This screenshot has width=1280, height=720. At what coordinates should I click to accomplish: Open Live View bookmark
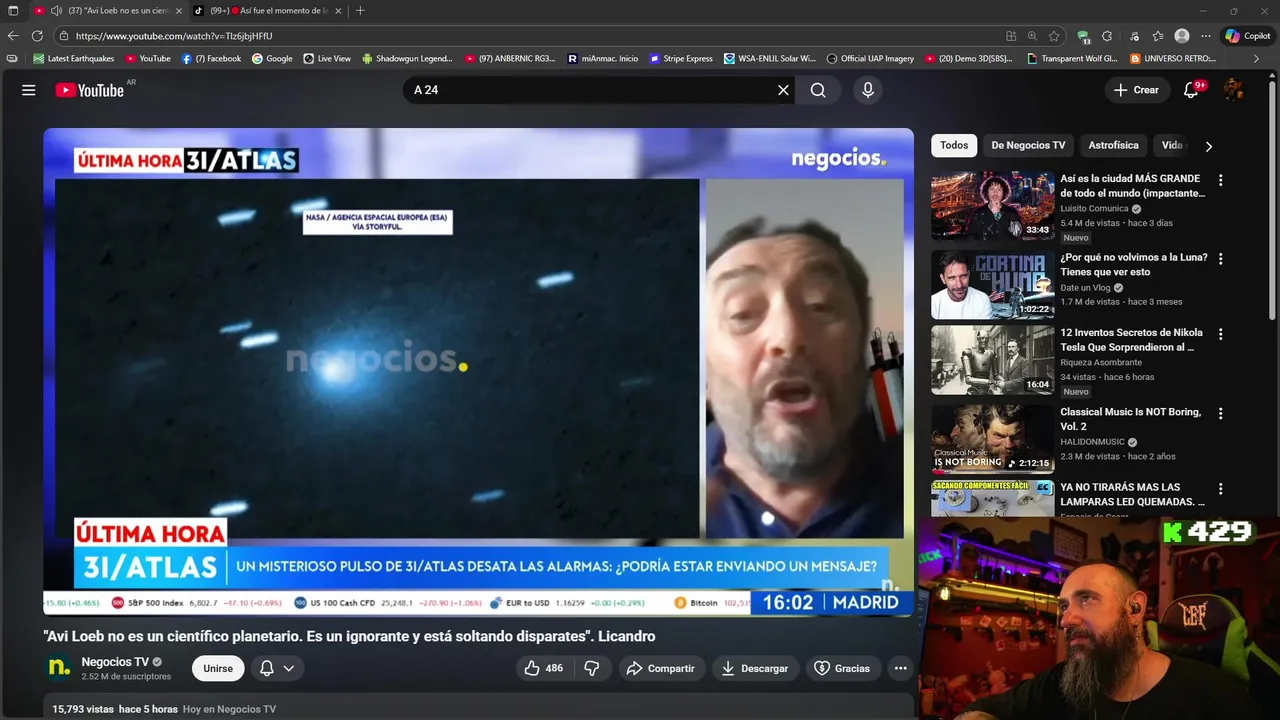[327, 59]
